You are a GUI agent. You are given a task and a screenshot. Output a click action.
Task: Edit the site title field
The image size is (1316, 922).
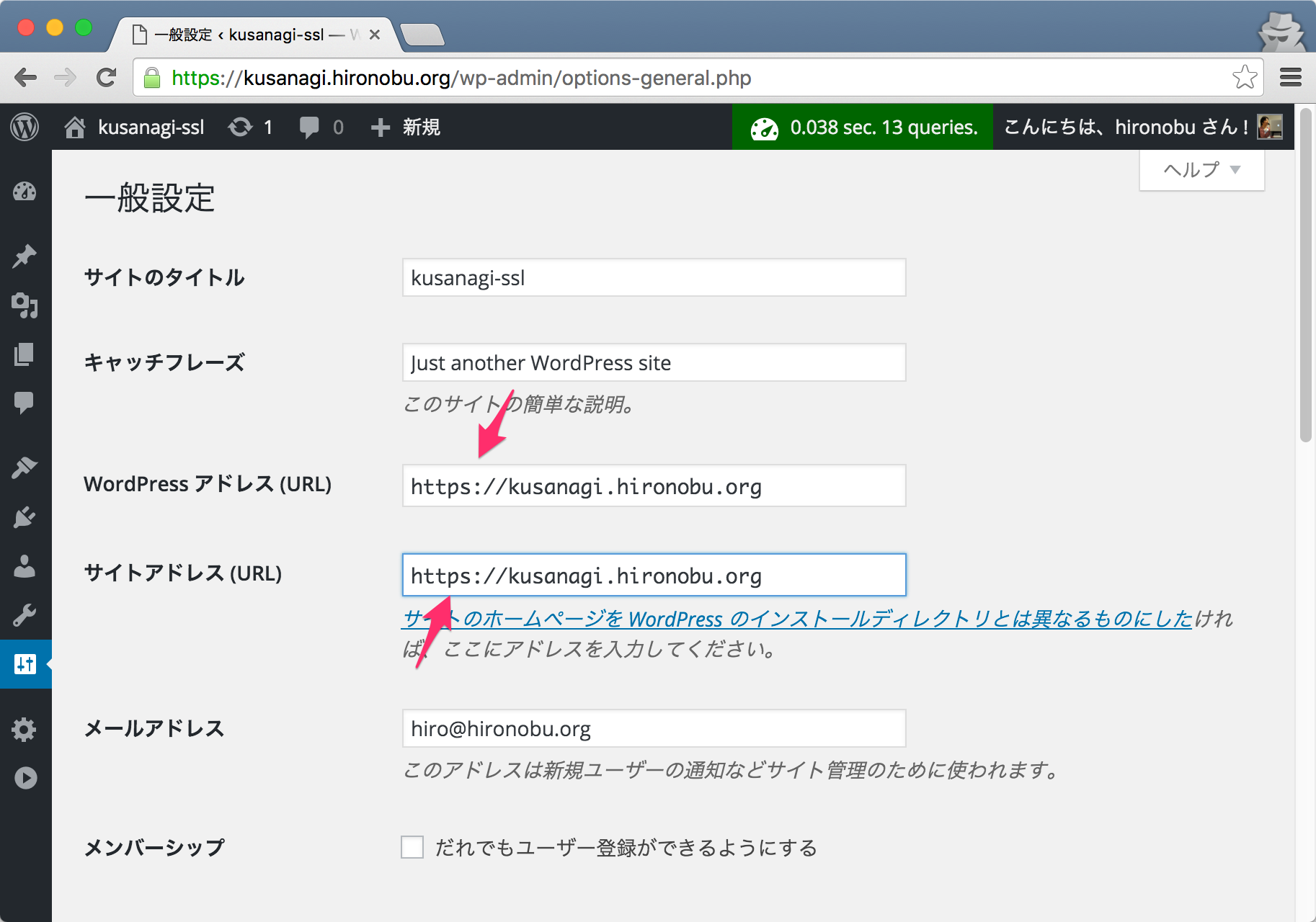tap(654, 277)
